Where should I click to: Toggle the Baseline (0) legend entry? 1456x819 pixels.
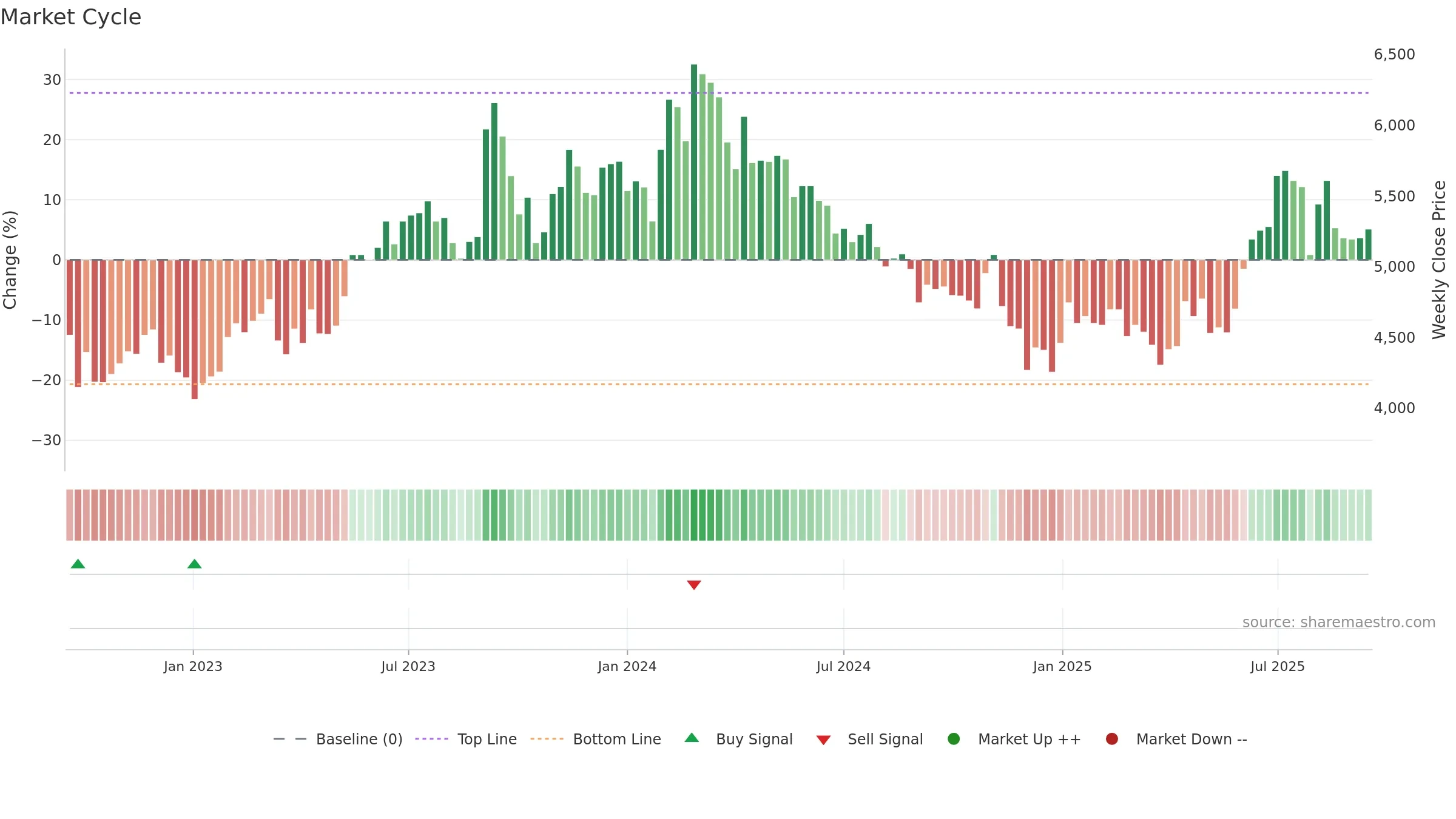(338, 739)
